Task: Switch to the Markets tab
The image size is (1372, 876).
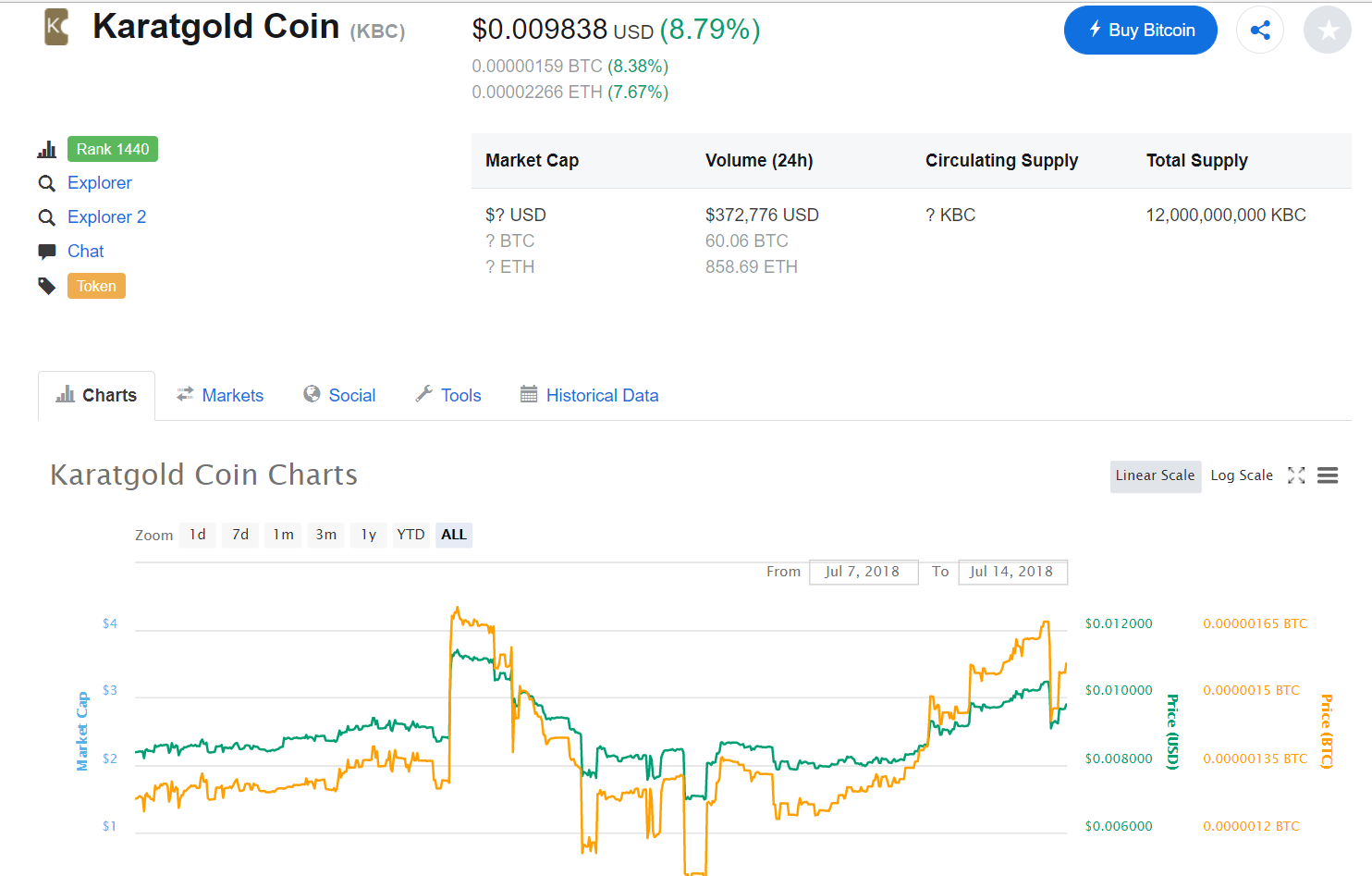Action: pos(220,395)
